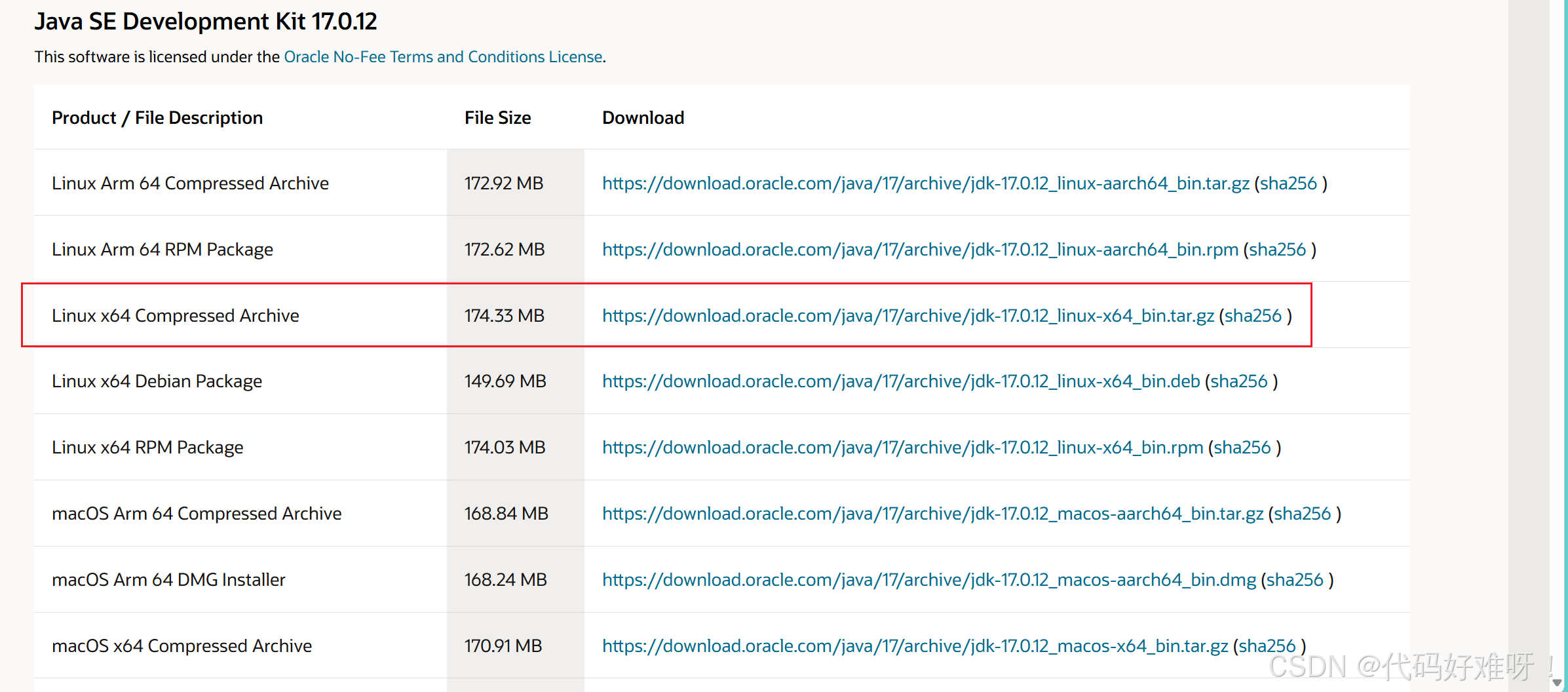Open sha256 for Linux Arm 64 RPM Package
The height and width of the screenshot is (692, 1568).
tap(1278, 250)
